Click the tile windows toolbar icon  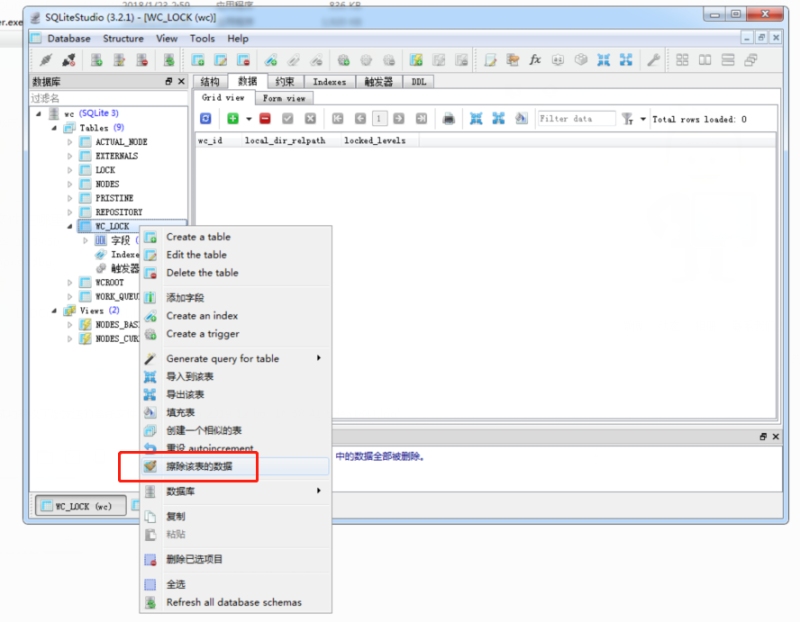(682, 60)
